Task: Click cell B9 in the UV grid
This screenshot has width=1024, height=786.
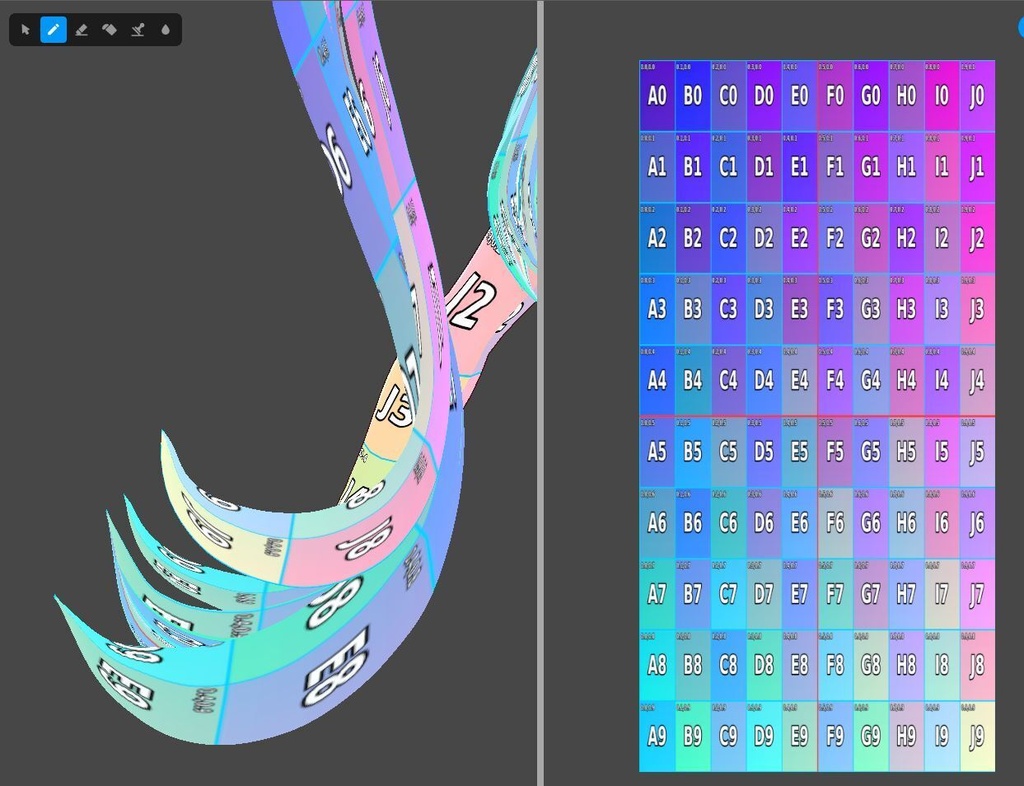Action: (692, 736)
